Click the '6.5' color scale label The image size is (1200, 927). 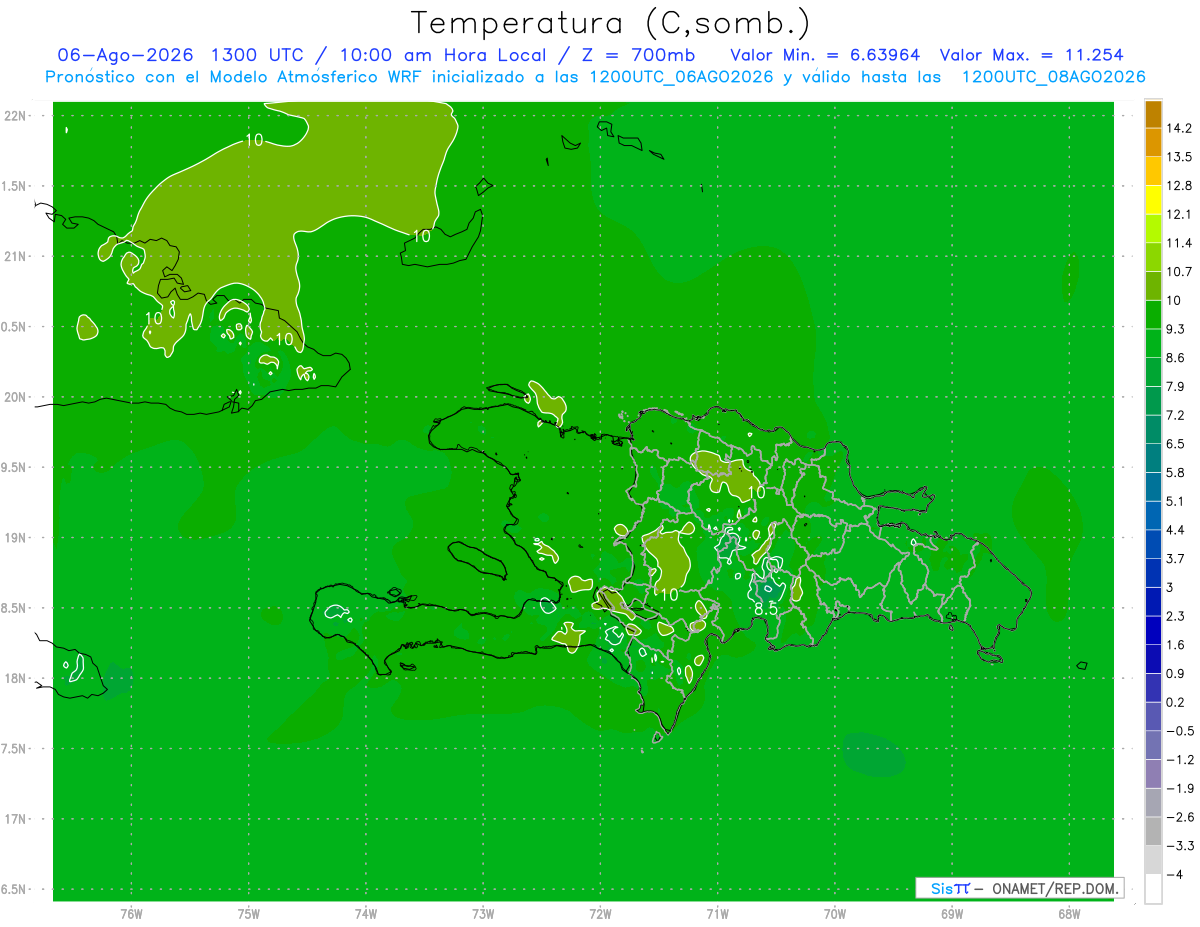pyautogui.click(x=1175, y=444)
